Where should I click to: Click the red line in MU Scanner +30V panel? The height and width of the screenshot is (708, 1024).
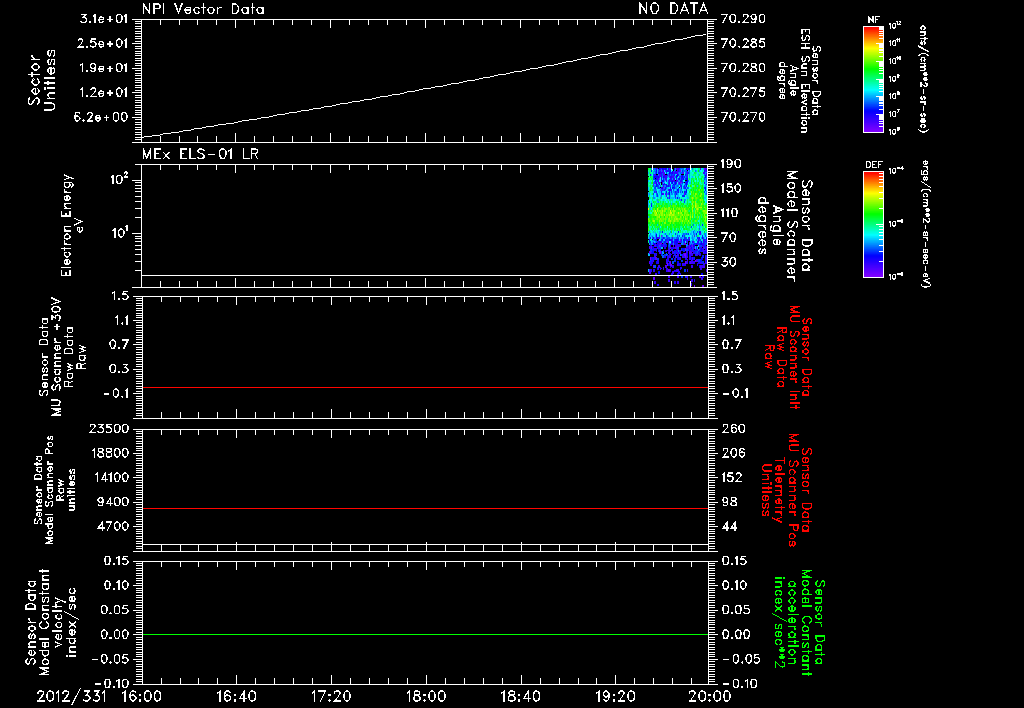(424, 387)
